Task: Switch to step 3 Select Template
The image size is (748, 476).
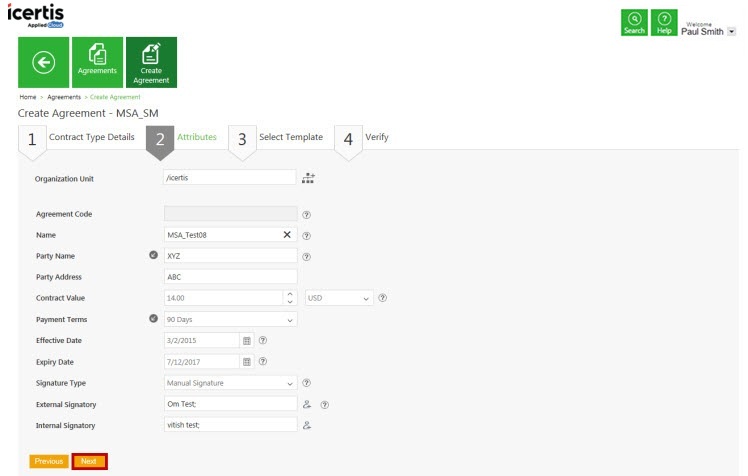Action: pyautogui.click(x=290, y=137)
